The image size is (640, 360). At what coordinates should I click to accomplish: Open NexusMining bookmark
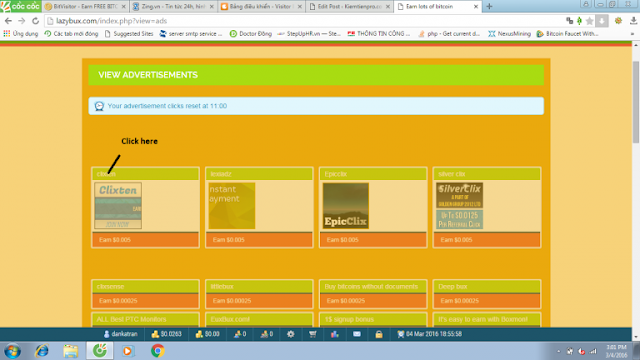(509, 34)
